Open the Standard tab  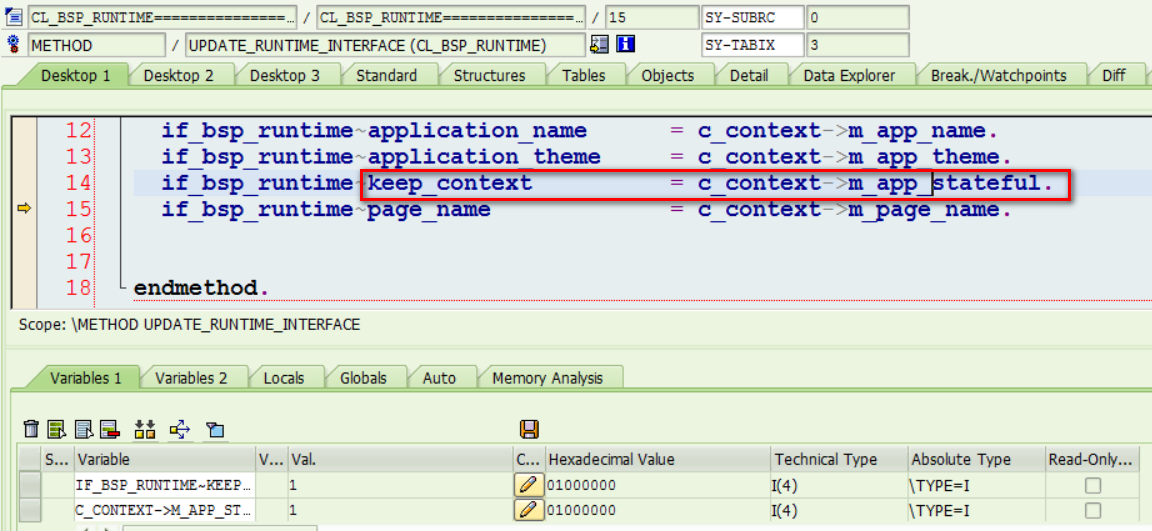(x=386, y=76)
